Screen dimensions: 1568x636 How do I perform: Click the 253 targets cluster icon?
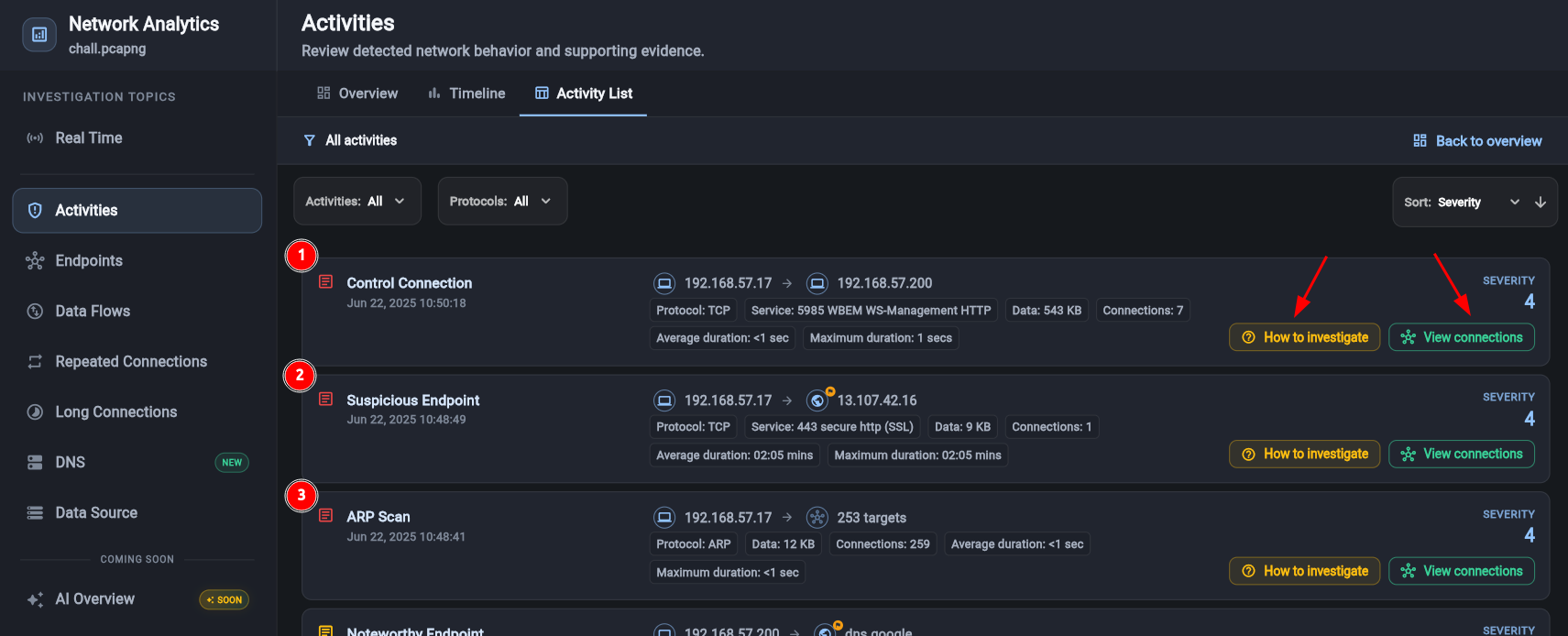click(x=817, y=518)
